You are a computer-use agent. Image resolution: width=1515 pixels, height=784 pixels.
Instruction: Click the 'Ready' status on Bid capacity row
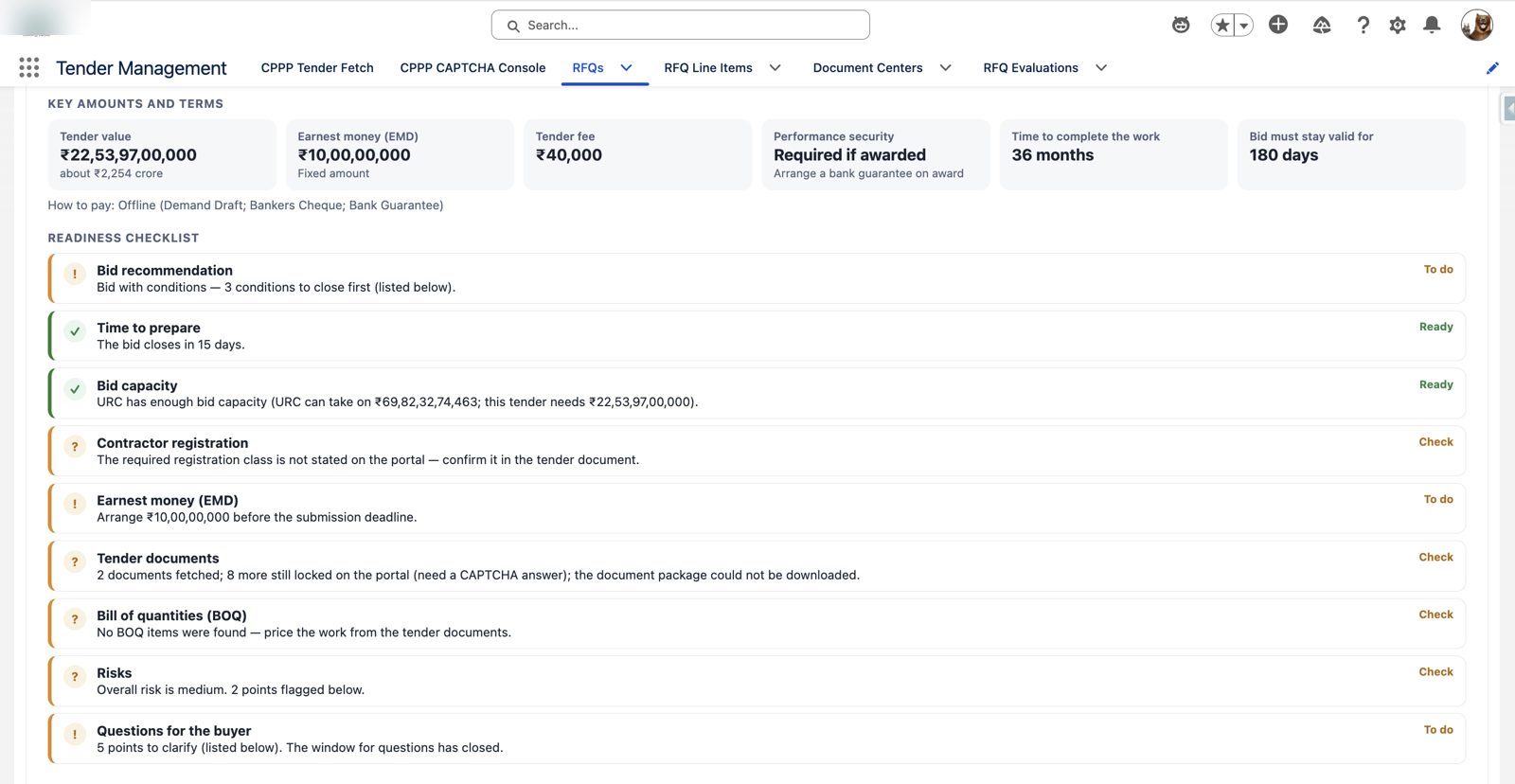tap(1435, 384)
